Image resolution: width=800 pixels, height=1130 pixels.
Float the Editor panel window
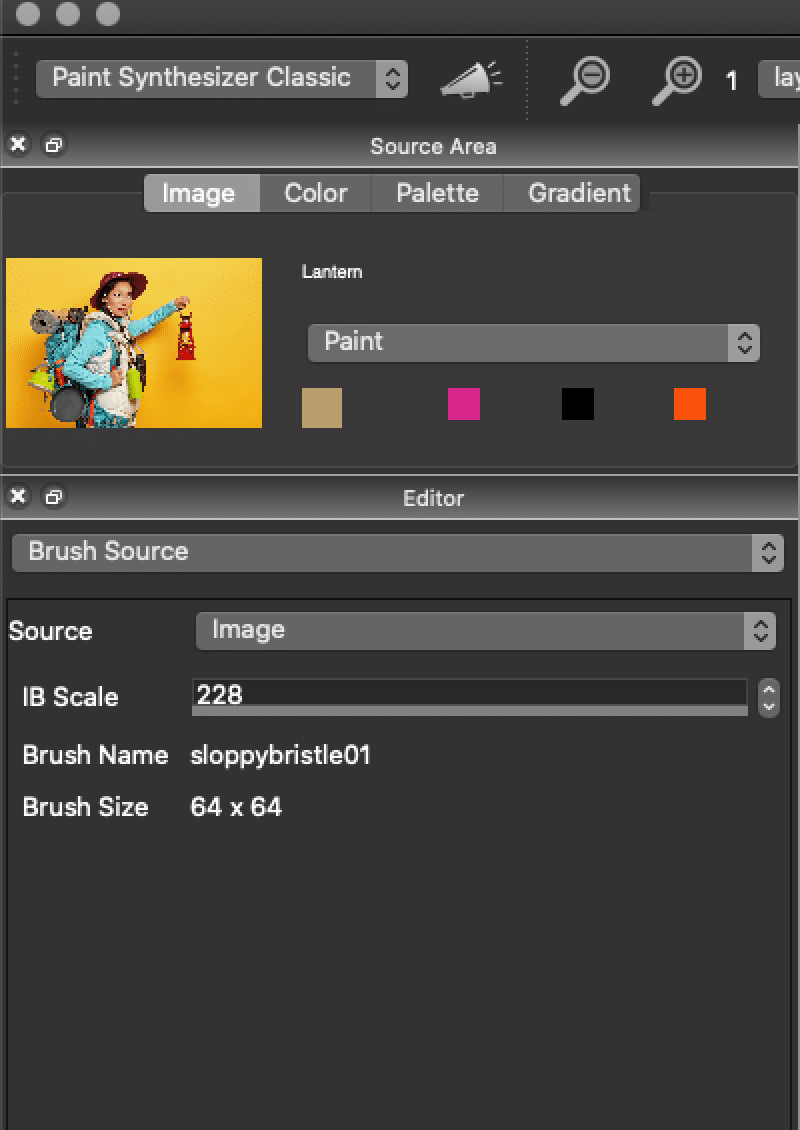(x=53, y=497)
